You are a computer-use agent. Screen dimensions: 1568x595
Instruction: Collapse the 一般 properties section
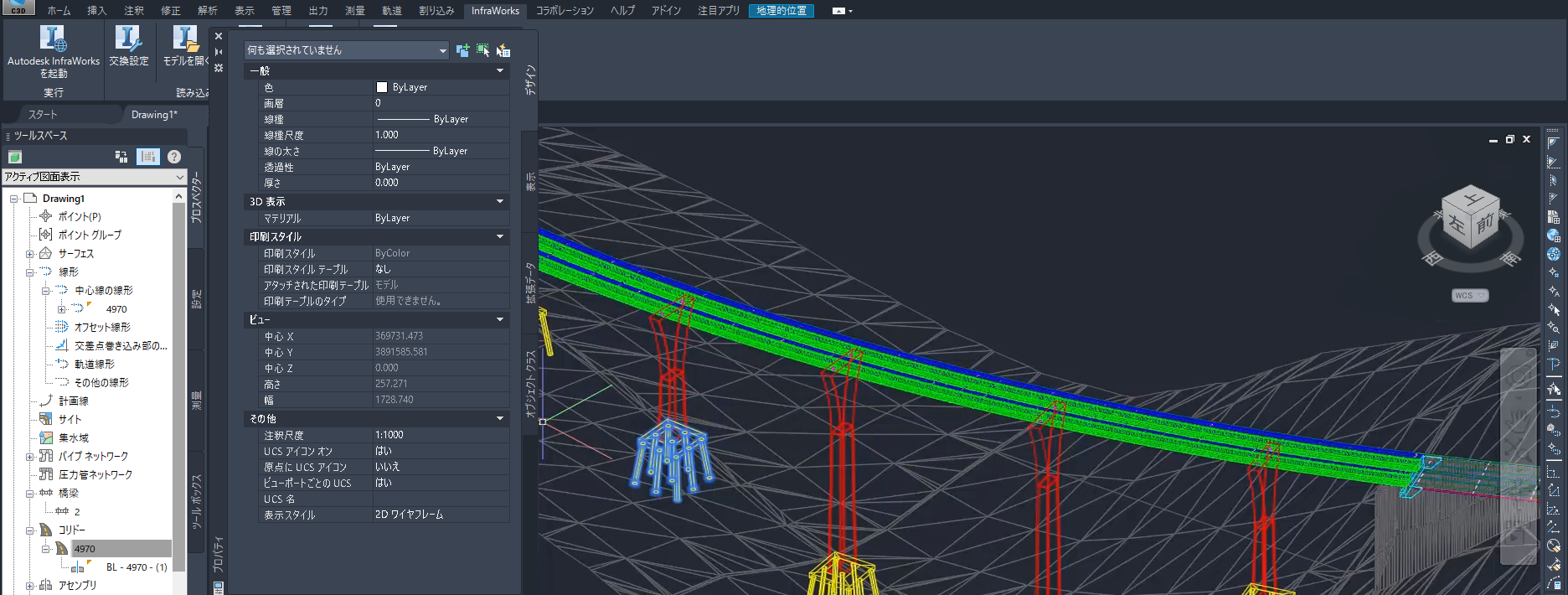pyautogui.click(x=500, y=71)
